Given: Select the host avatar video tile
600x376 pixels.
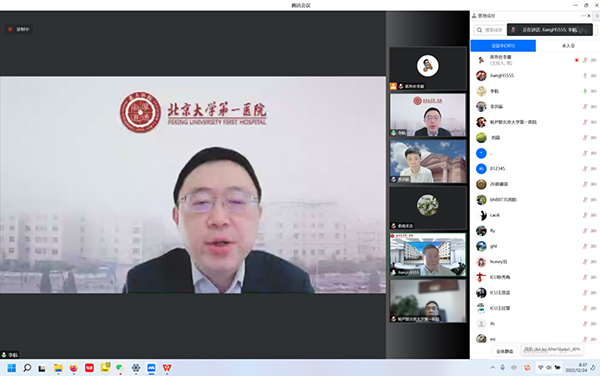Looking at the screenshot, I should point(428,69).
